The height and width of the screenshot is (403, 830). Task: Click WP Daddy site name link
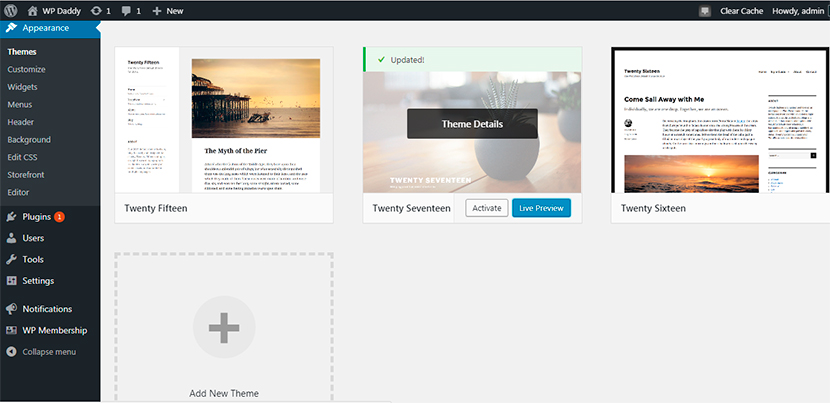62,11
